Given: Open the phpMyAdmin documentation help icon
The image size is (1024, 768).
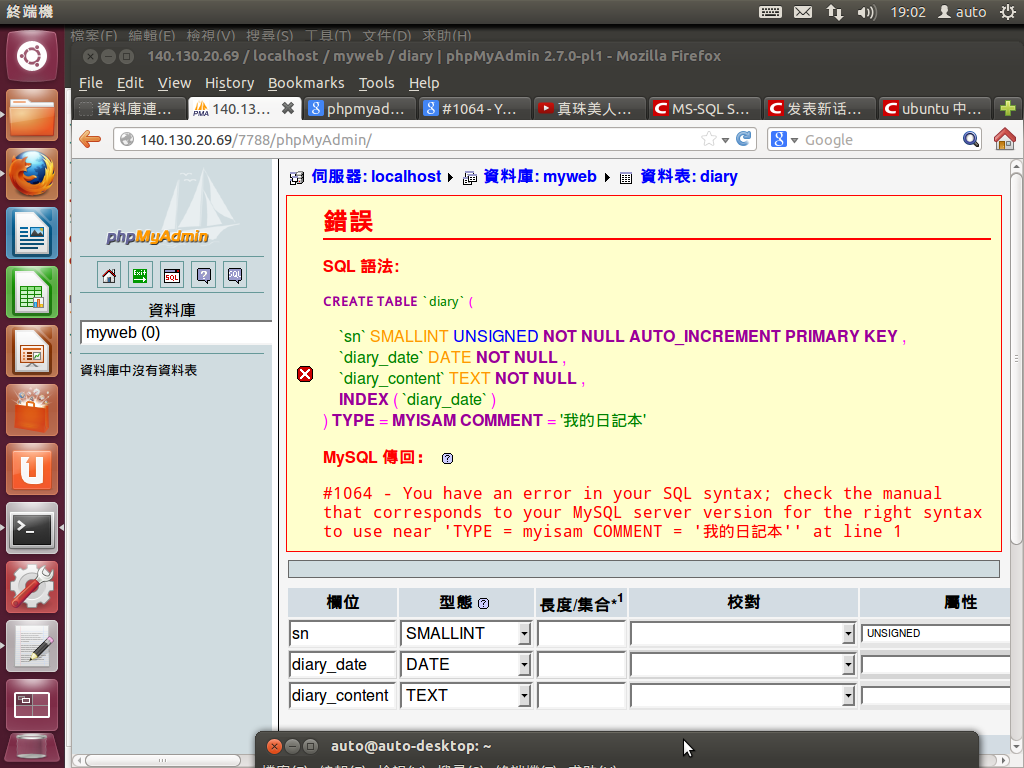Looking at the screenshot, I should (x=203, y=275).
